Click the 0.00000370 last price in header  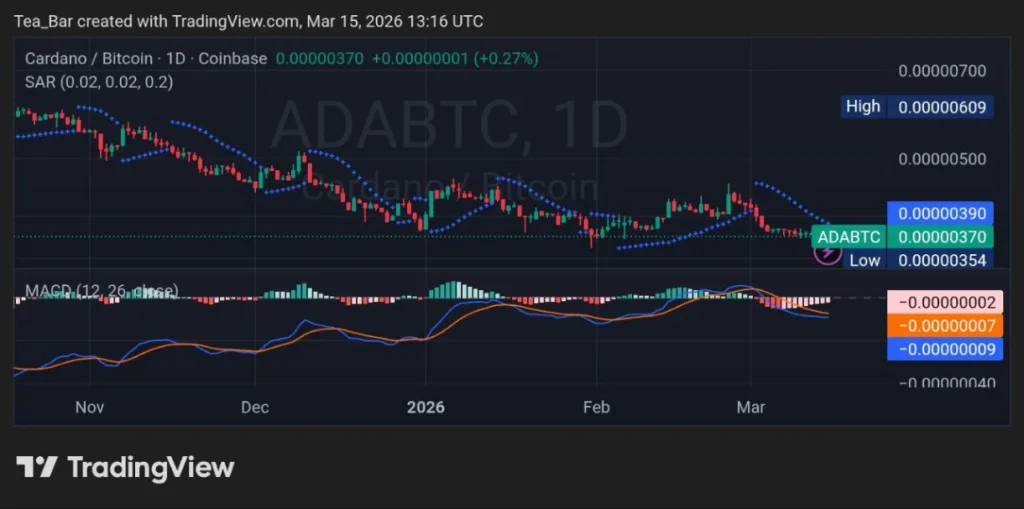coord(319,59)
